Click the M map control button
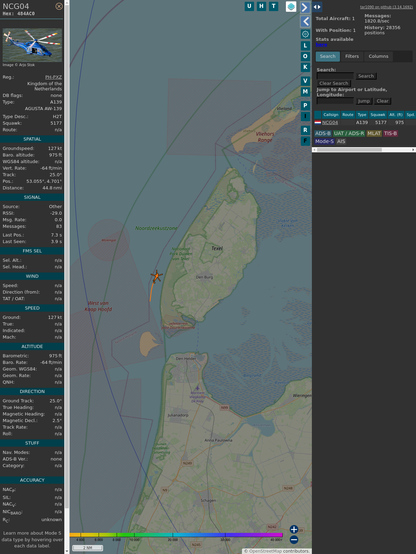The image size is (416, 554). click(305, 92)
